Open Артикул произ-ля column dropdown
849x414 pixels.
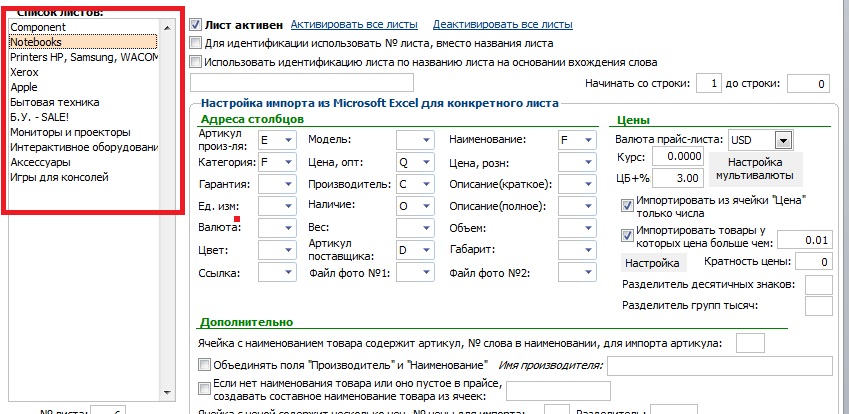point(289,140)
